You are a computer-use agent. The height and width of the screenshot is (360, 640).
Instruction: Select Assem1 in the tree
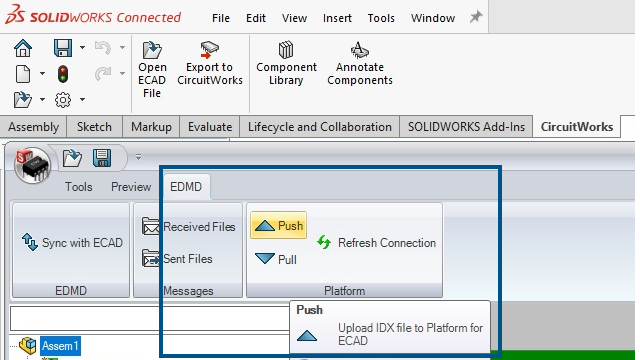pos(60,346)
